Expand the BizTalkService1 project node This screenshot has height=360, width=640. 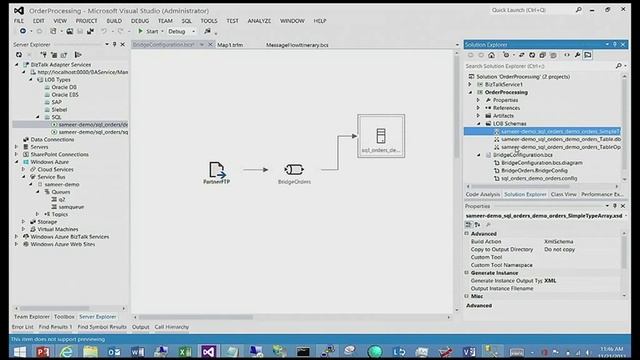pos(470,84)
